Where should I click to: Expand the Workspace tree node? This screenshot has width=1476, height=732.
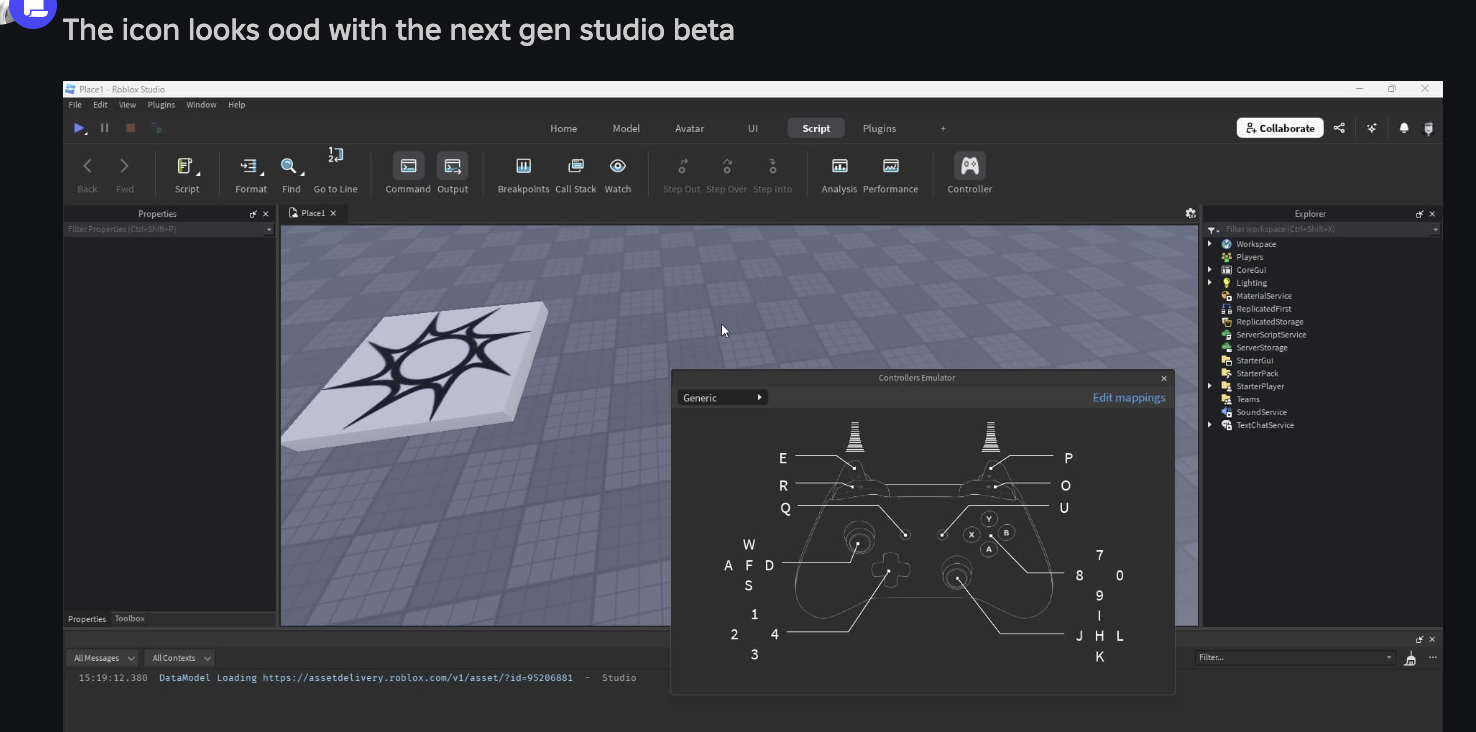click(x=1209, y=244)
